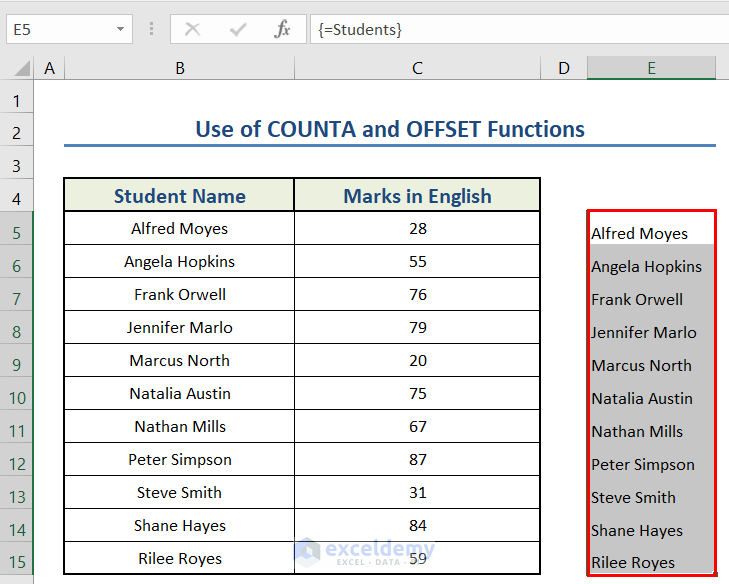Select column B header
729x584 pixels.
179,68
